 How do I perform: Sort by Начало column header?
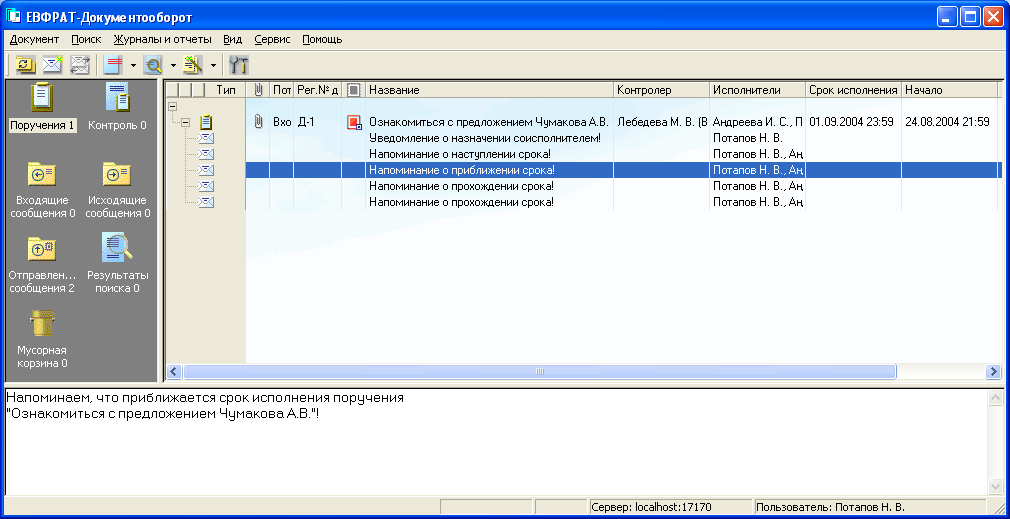point(949,90)
